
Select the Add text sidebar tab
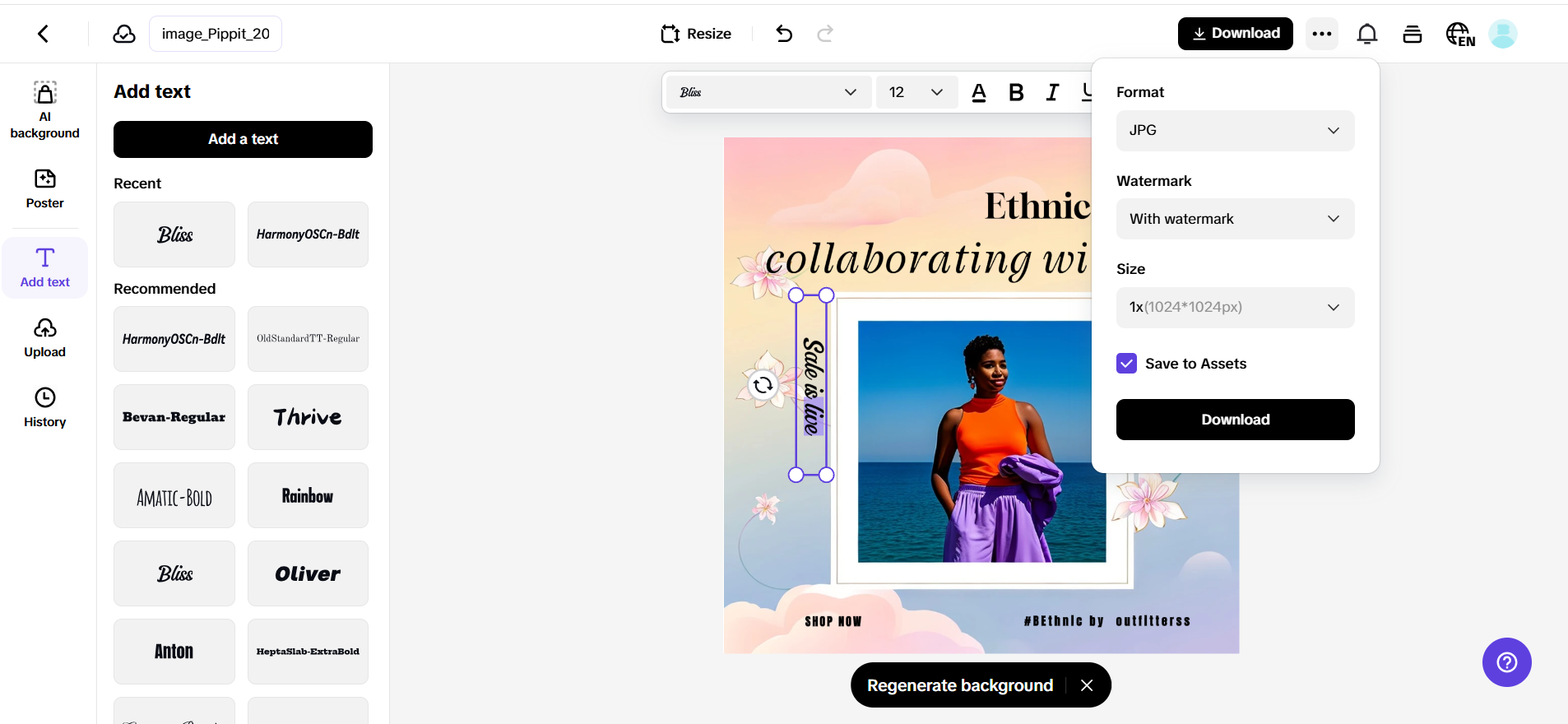tap(45, 267)
